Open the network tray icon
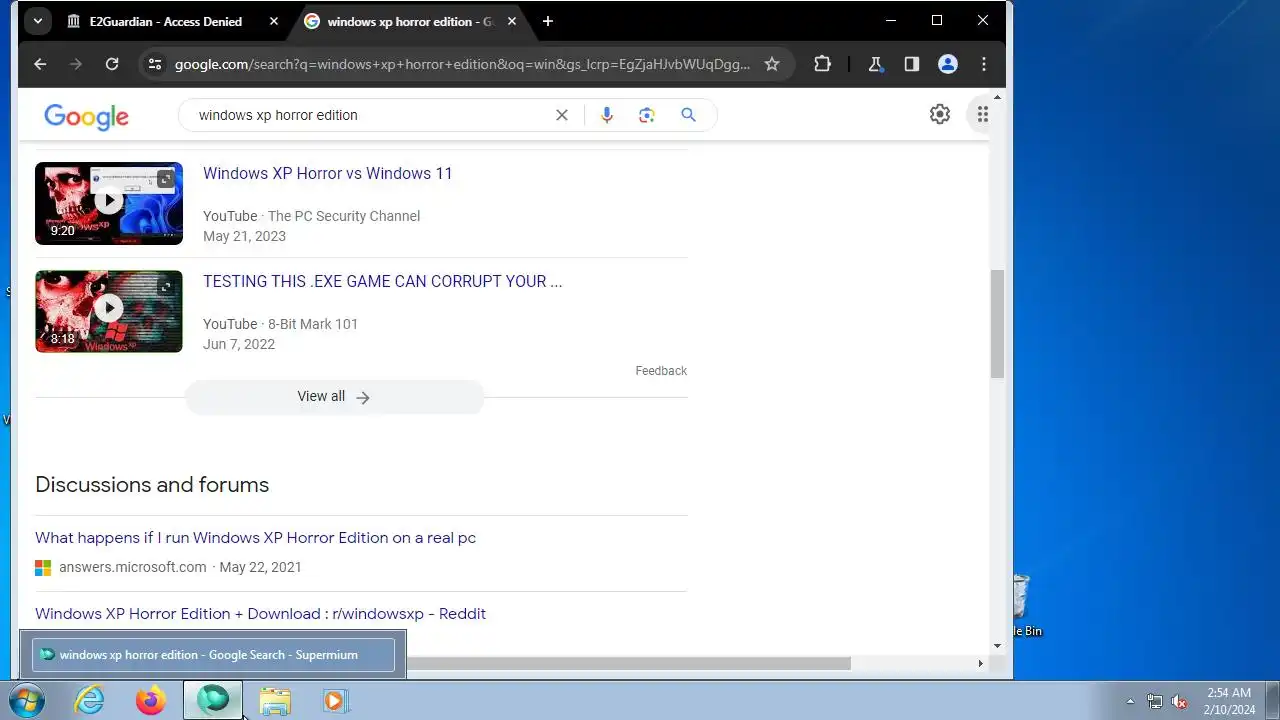 tap(1155, 701)
